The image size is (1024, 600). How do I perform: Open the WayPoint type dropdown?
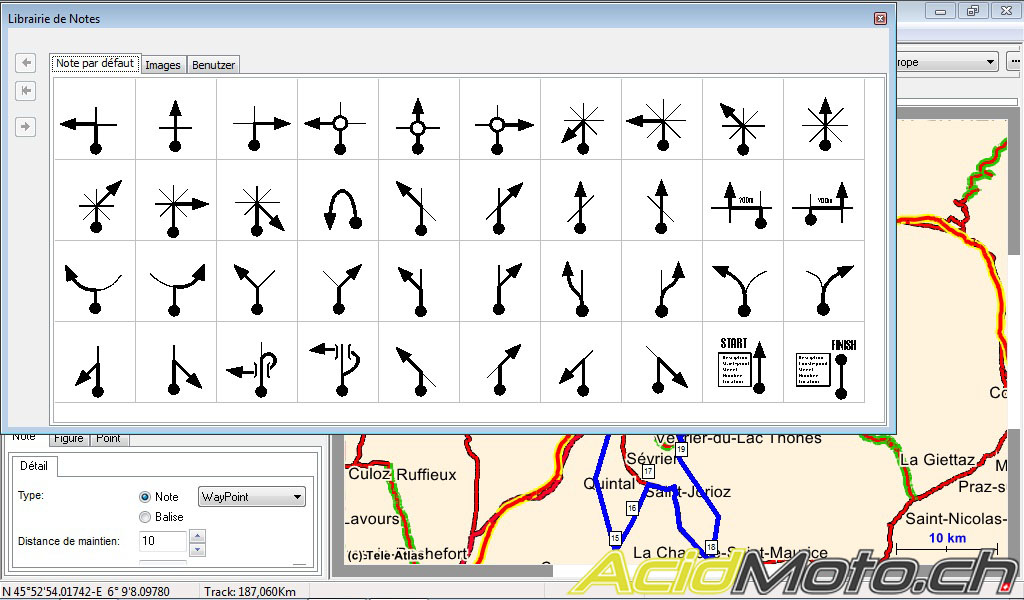[x=251, y=497]
